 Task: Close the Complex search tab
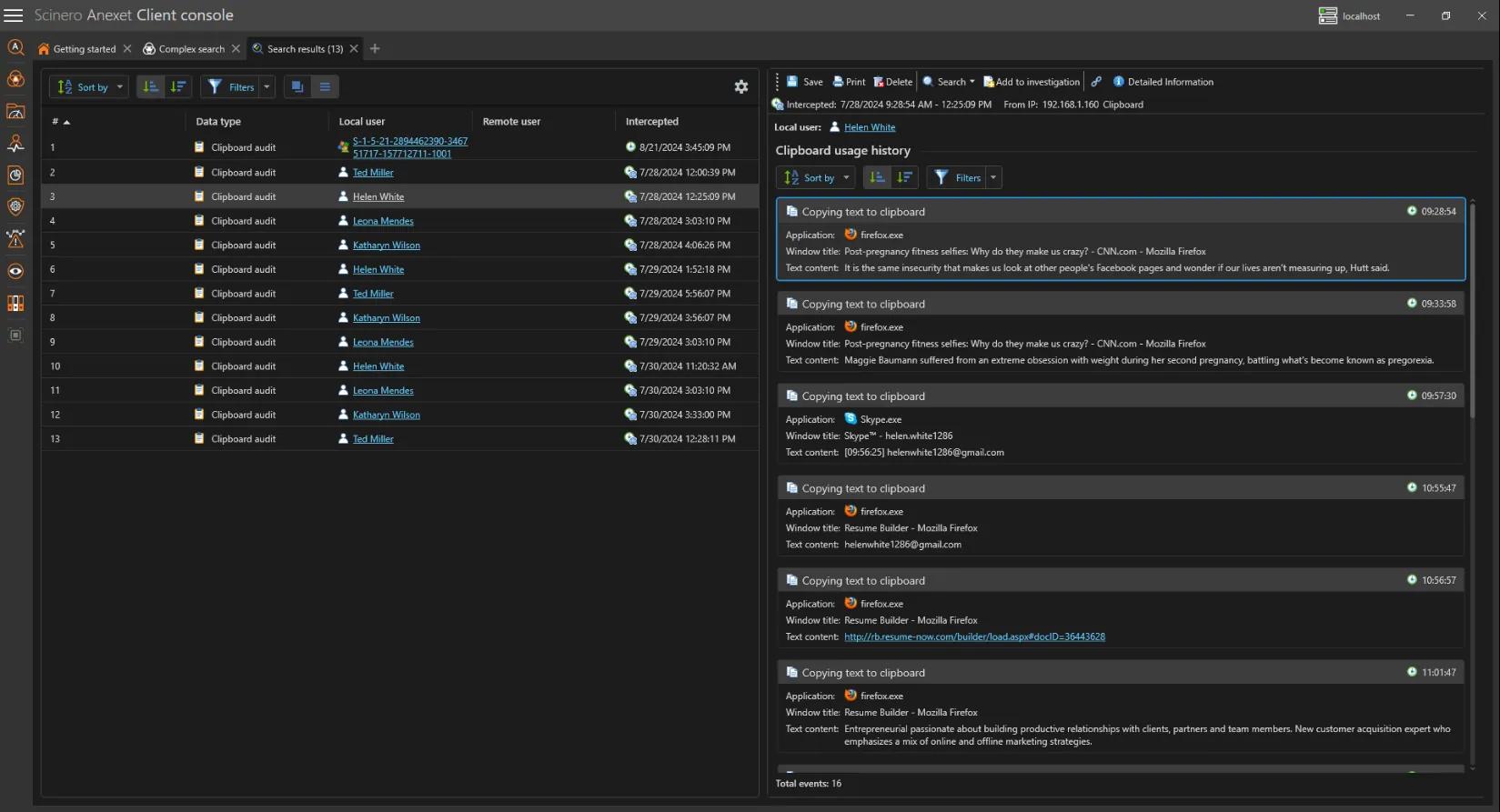236,49
